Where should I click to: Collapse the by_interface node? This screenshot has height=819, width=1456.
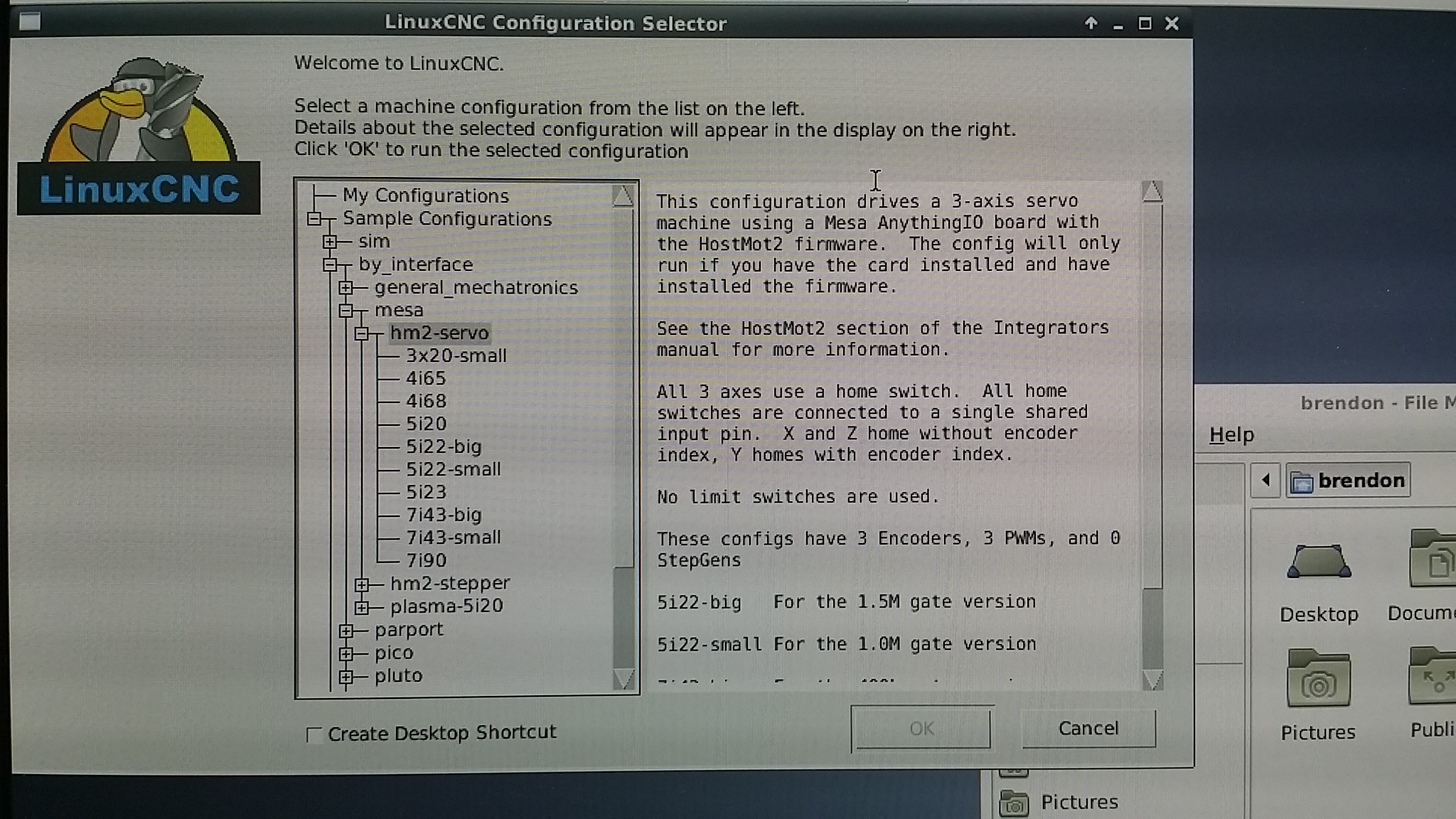tap(330, 265)
